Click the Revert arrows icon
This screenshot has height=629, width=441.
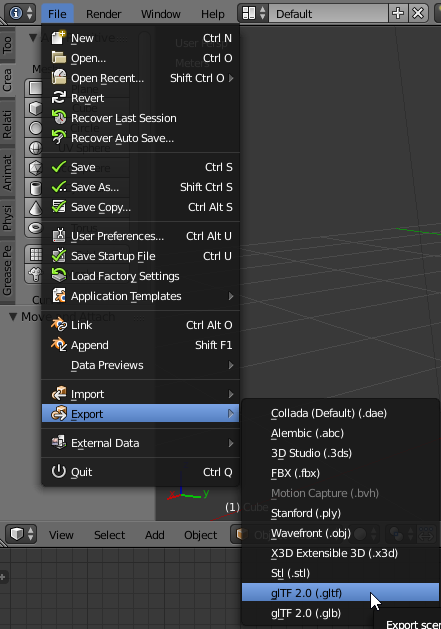click(59, 97)
